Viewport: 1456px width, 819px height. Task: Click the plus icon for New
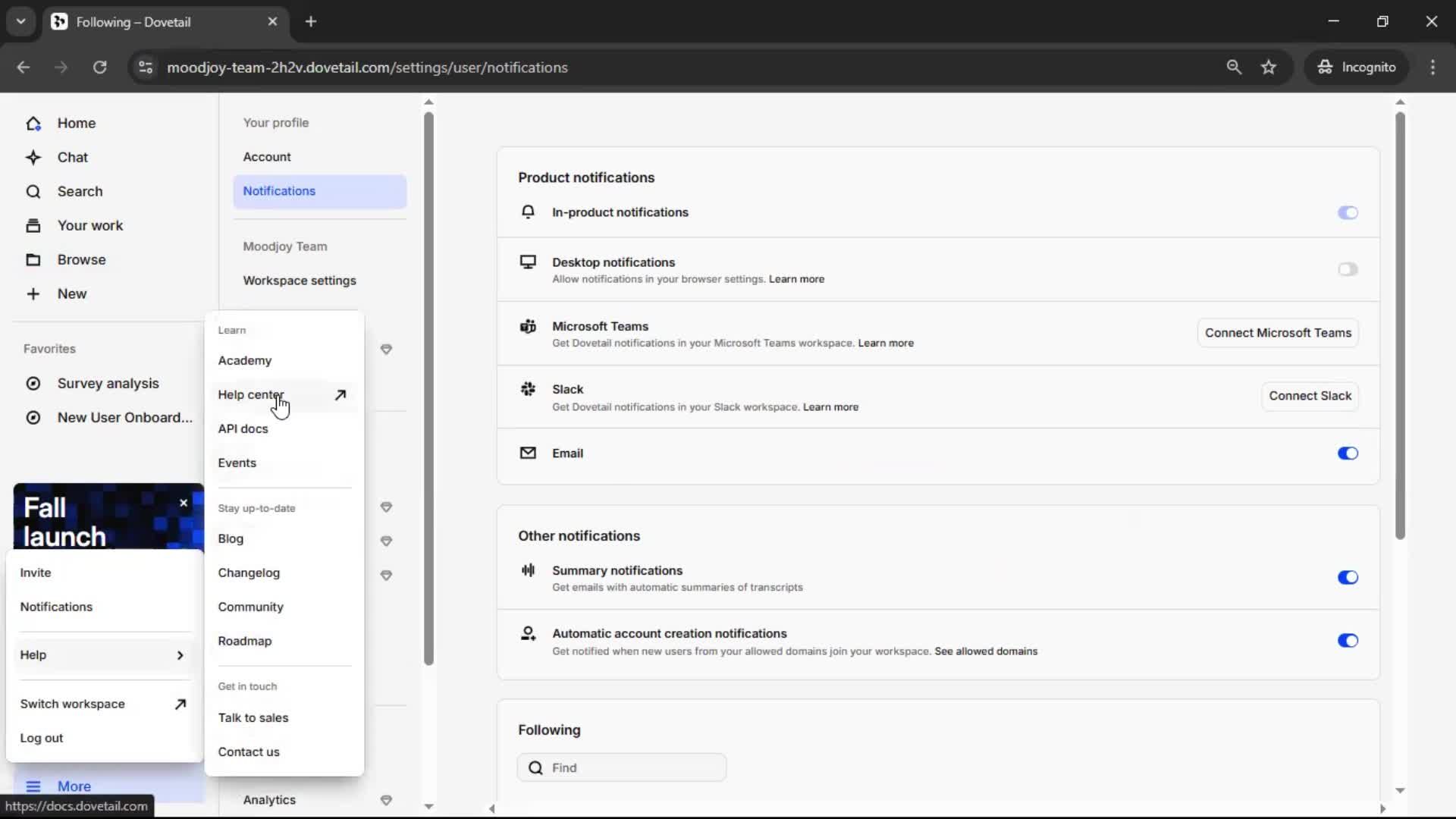click(33, 294)
